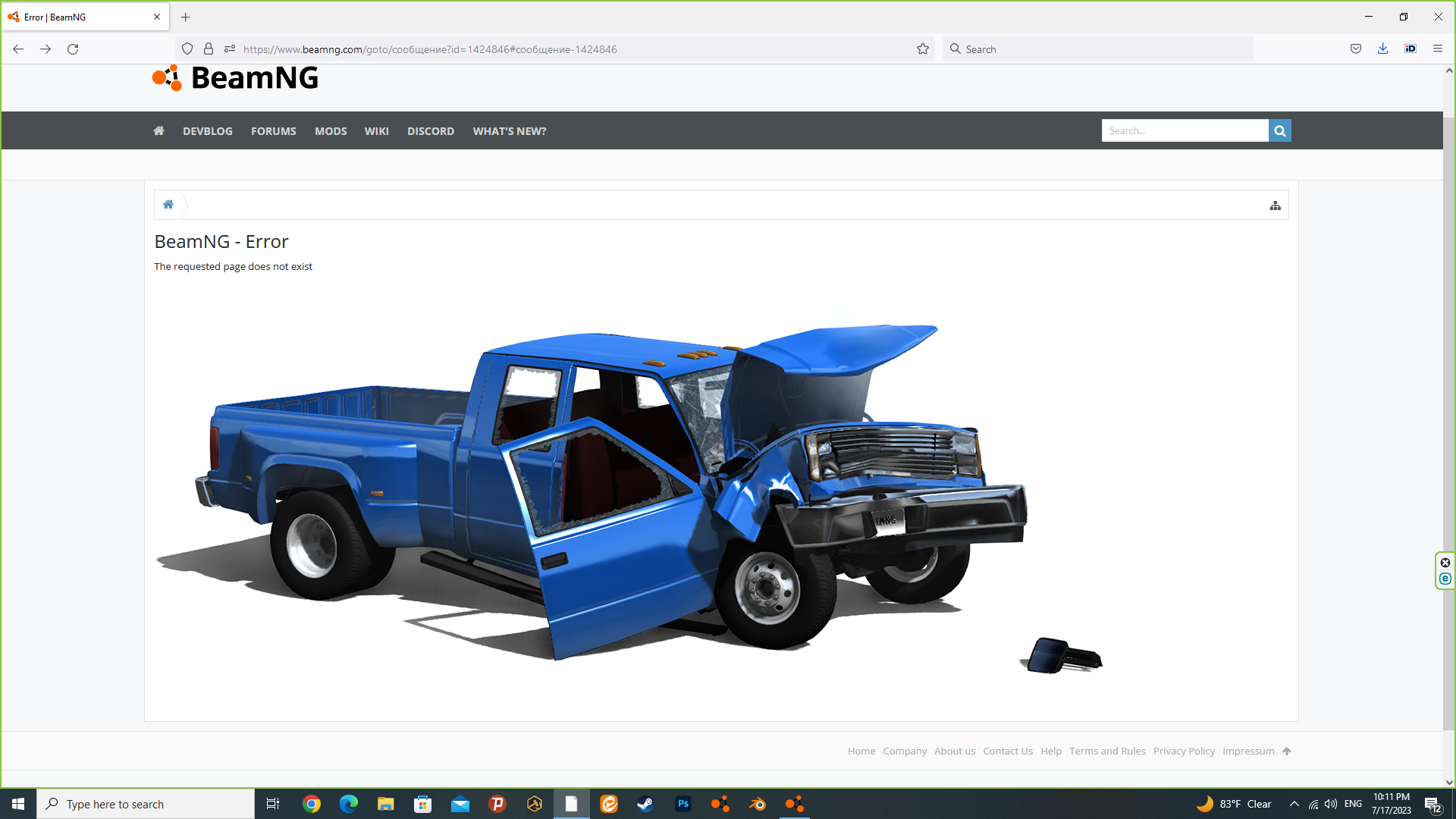Open the Firefox hamburger menu
This screenshot has height=819, width=1456.
[1438, 49]
